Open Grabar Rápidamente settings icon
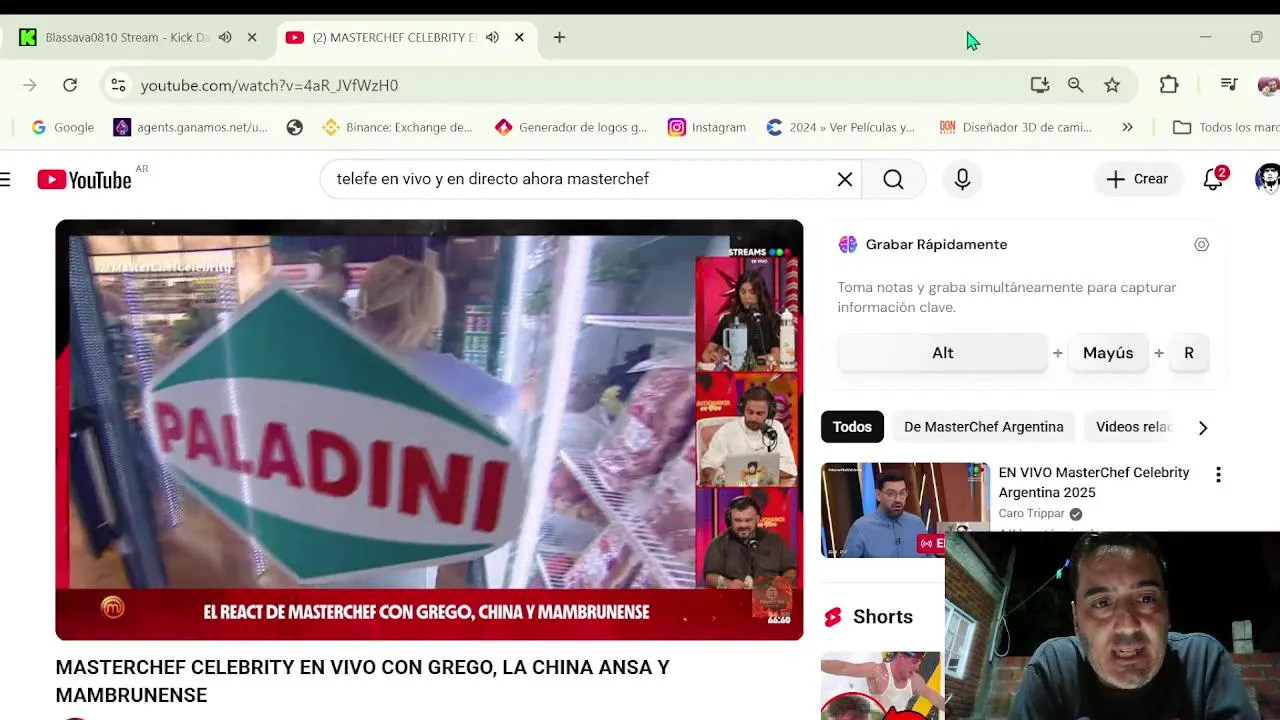The height and width of the screenshot is (720, 1280). [x=1201, y=244]
